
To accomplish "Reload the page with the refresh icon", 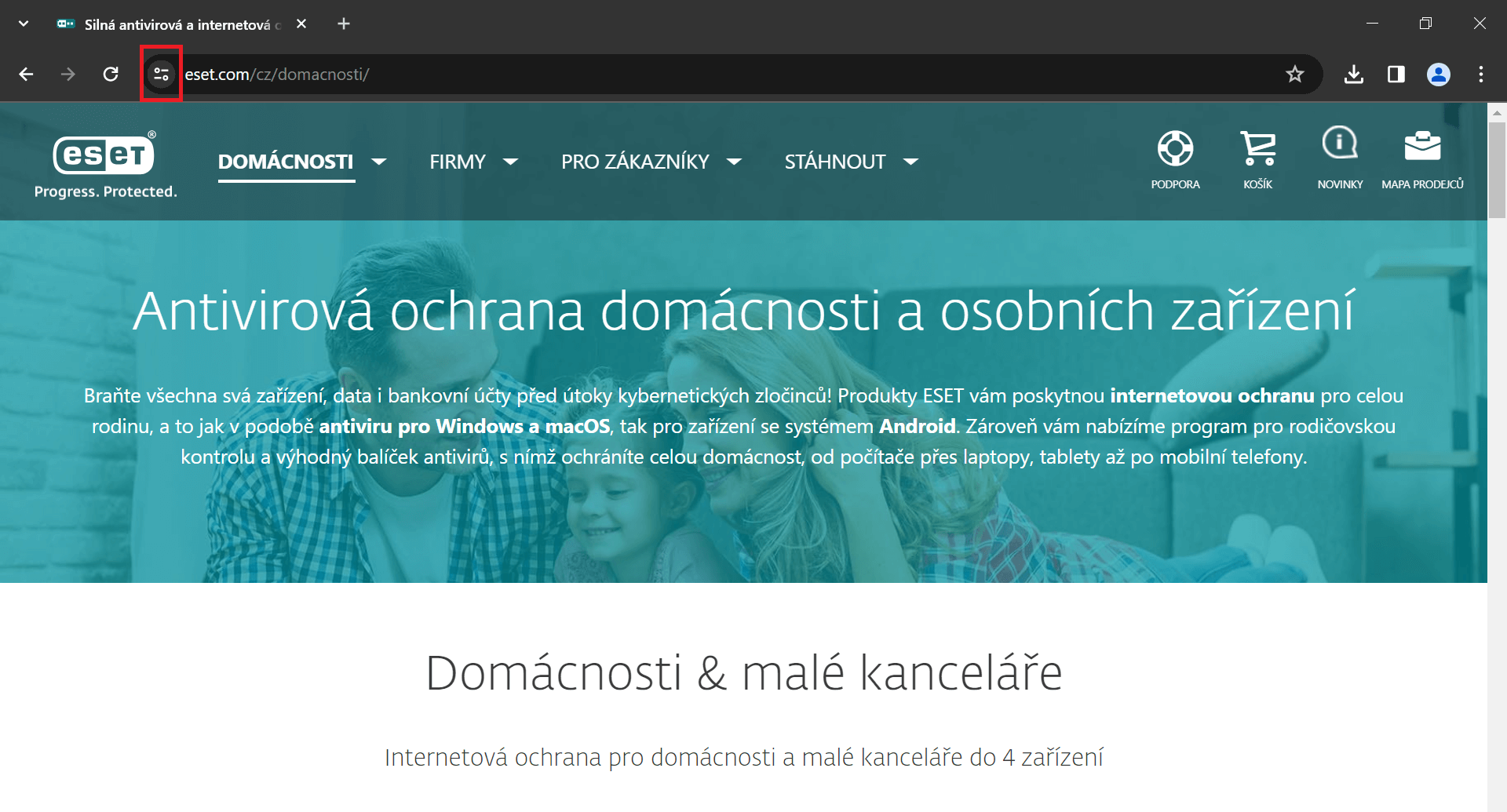I will (x=111, y=74).
